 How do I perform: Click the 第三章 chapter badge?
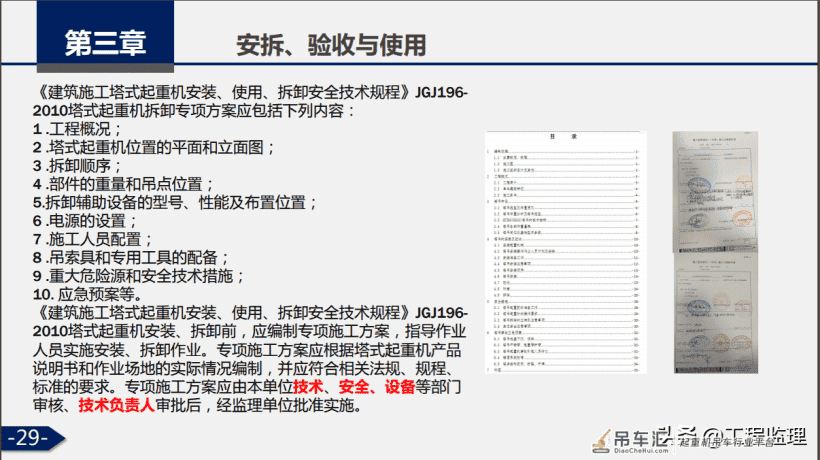[105, 36]
